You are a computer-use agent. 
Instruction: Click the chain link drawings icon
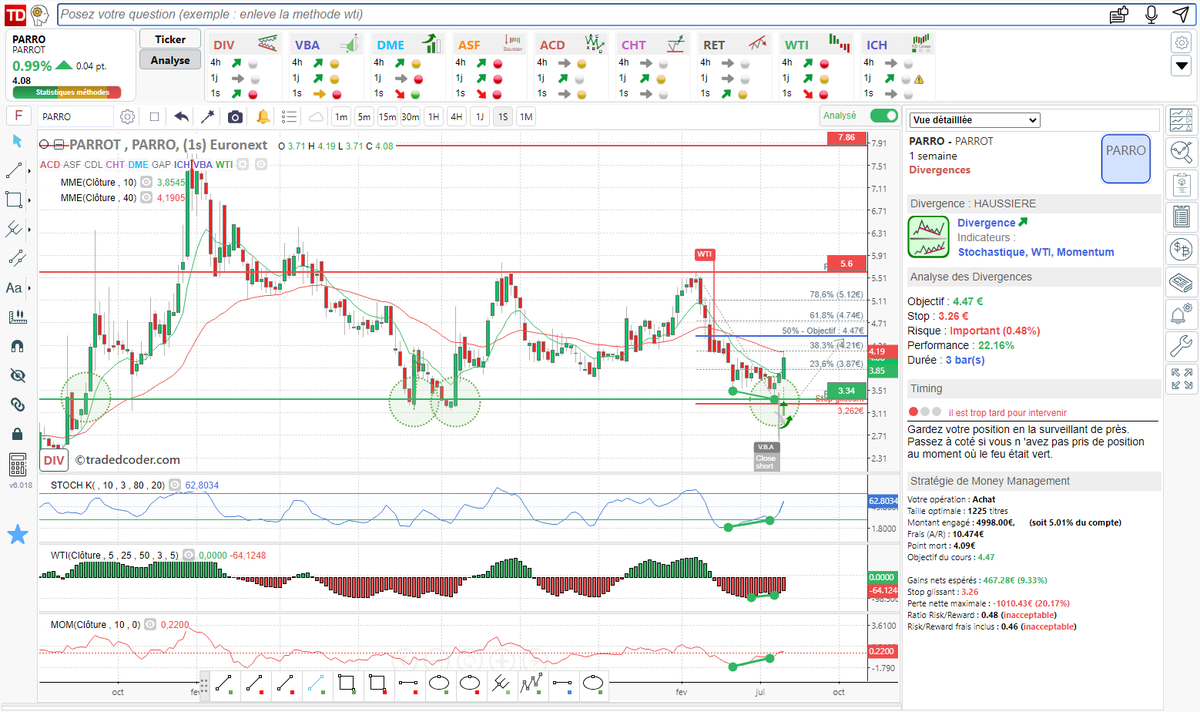pos(16,404)
